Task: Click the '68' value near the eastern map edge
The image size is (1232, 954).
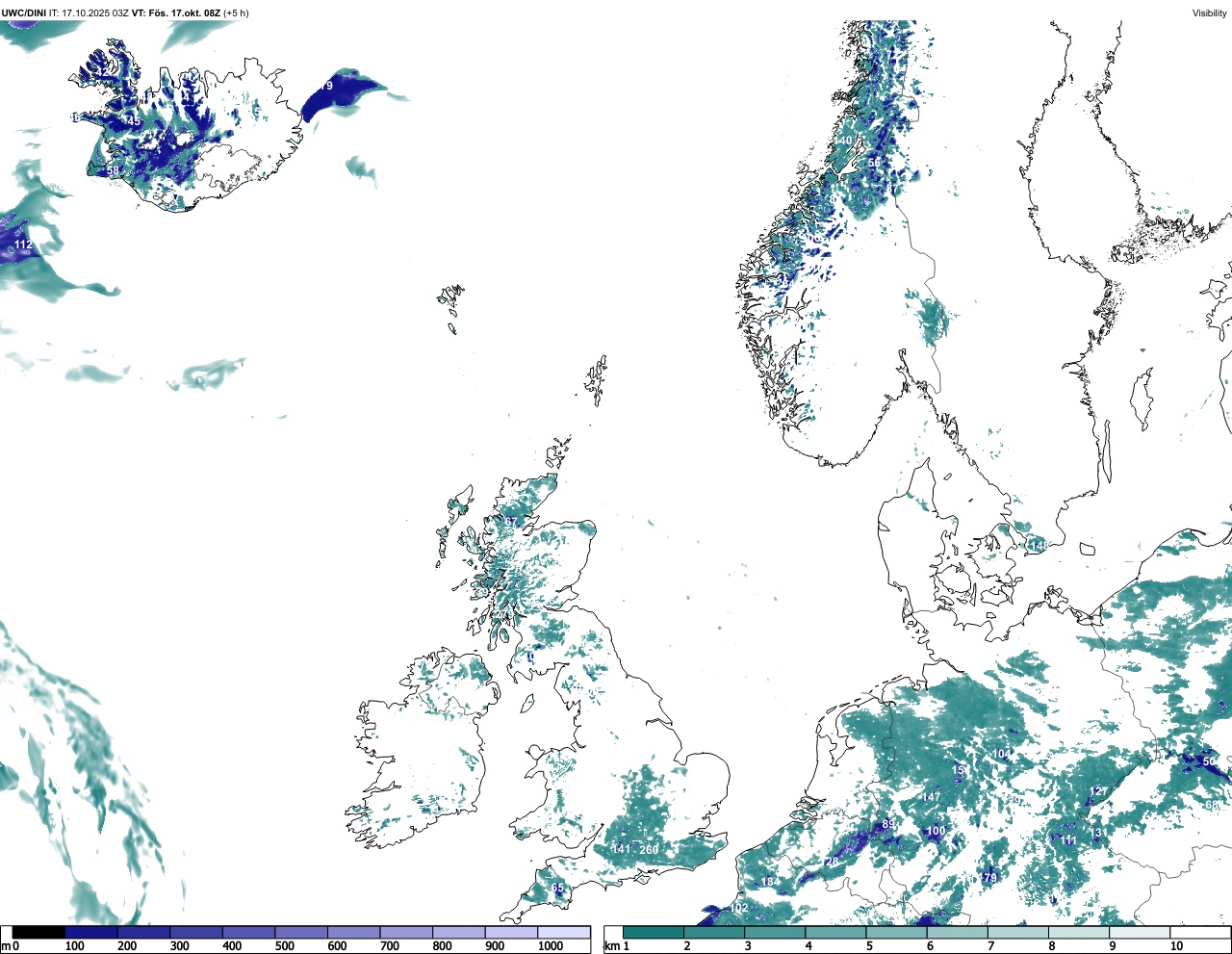Action: (1212, 805)
